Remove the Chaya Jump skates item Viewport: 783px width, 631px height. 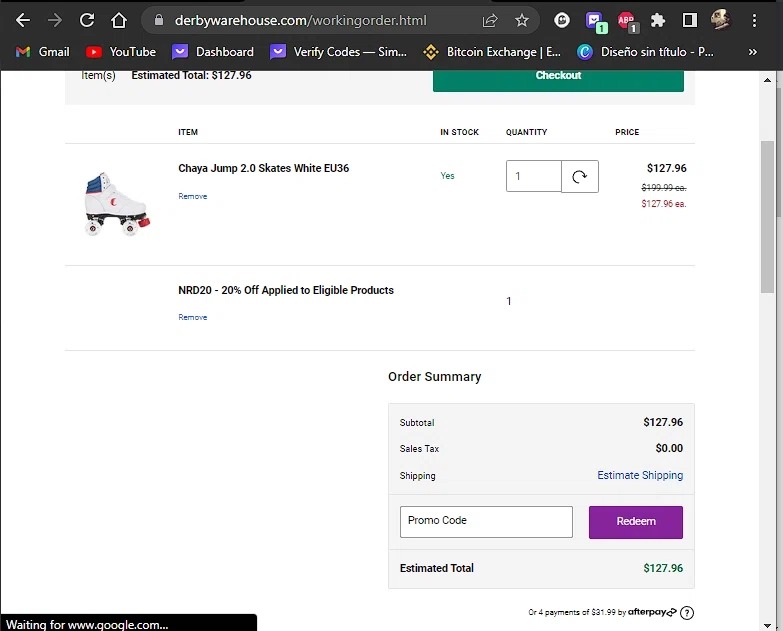coord(193,196)
